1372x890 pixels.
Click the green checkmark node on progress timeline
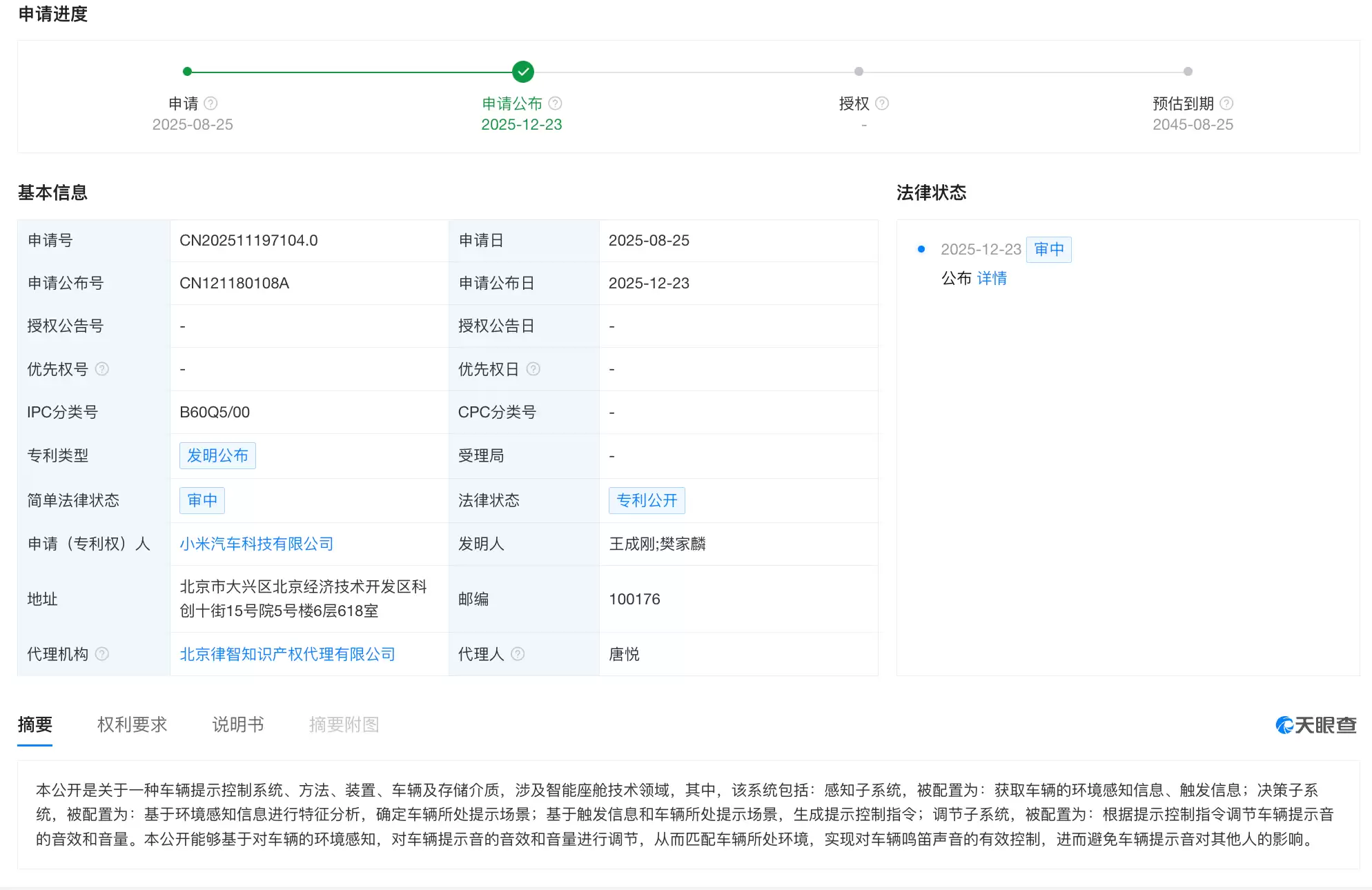[x=522, y=71]
